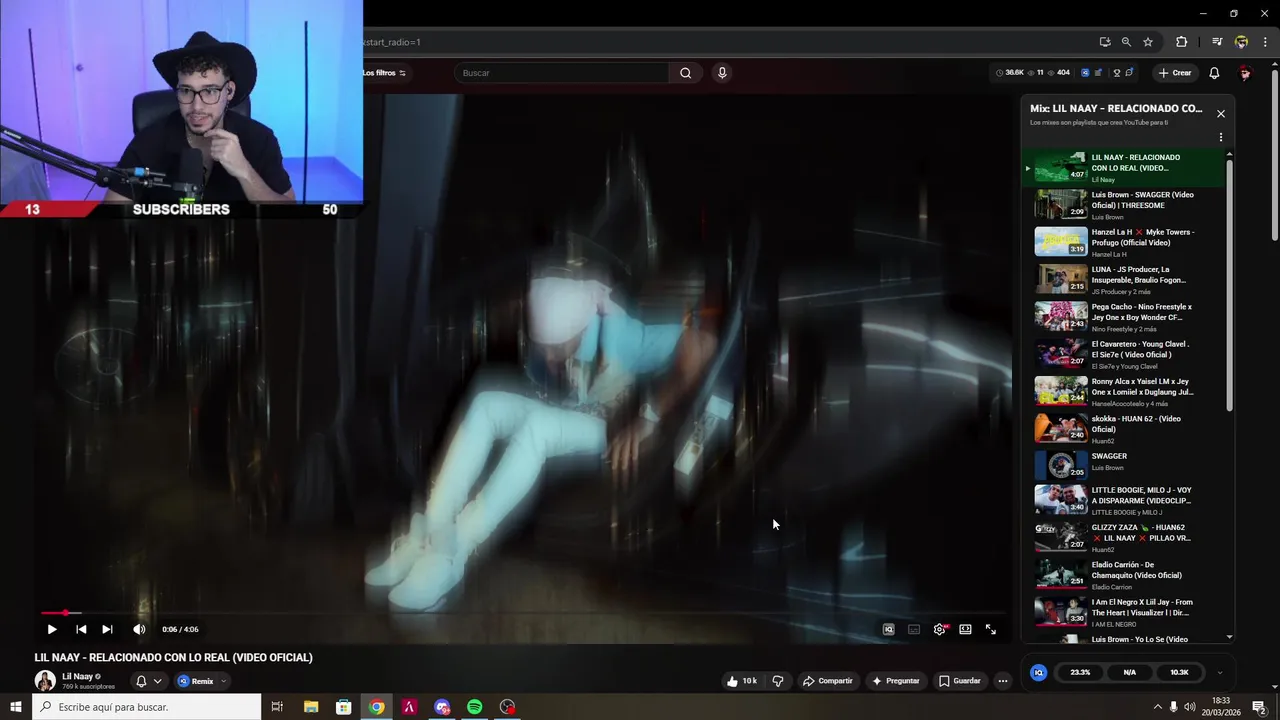The image size is (1280, 720).
Task: Open the Lil Naay channel name link
Action: coord(77,676)
